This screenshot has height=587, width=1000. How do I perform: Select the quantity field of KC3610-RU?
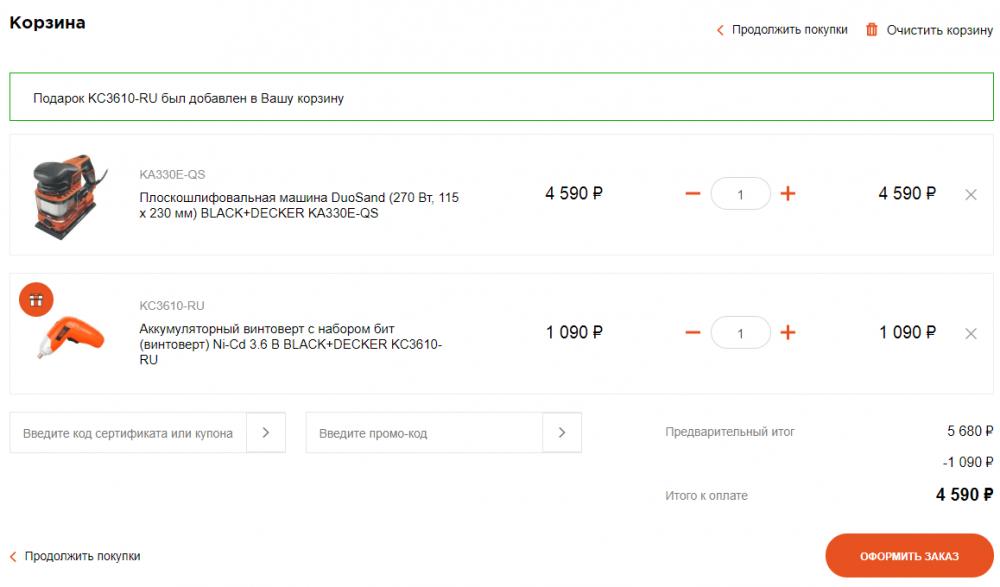[x=740, y=332]
